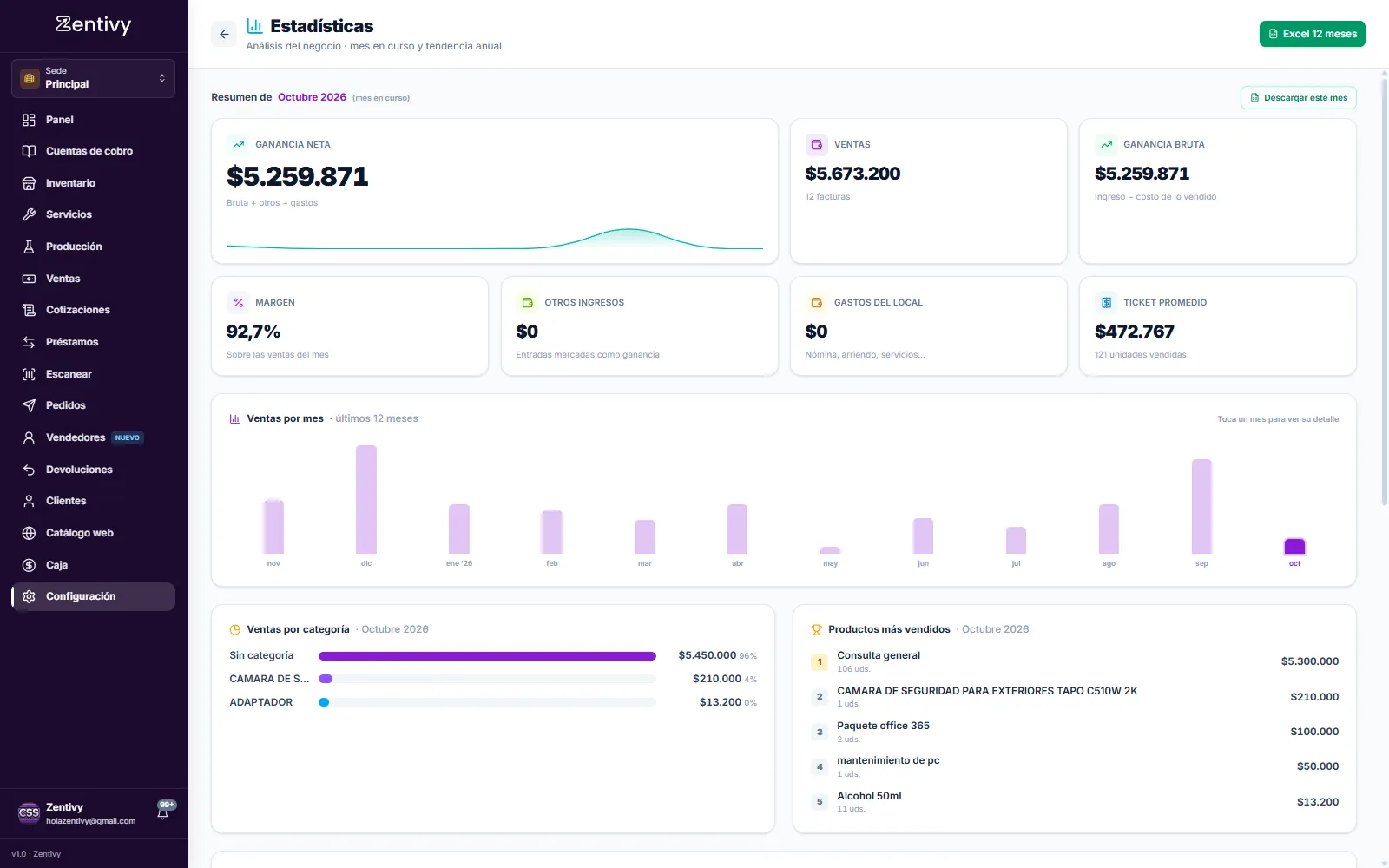
Task: Go to Cotizaciones in the sidebar
Action: [93, 310]
